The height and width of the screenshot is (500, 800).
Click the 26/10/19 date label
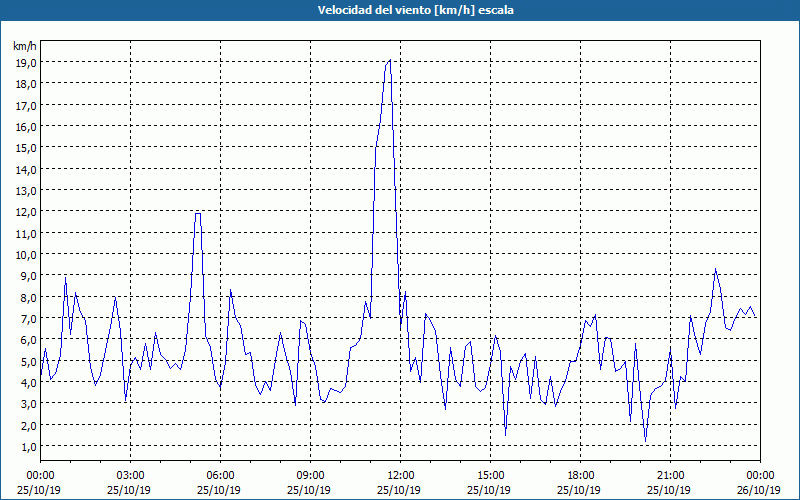pos(759,490)
